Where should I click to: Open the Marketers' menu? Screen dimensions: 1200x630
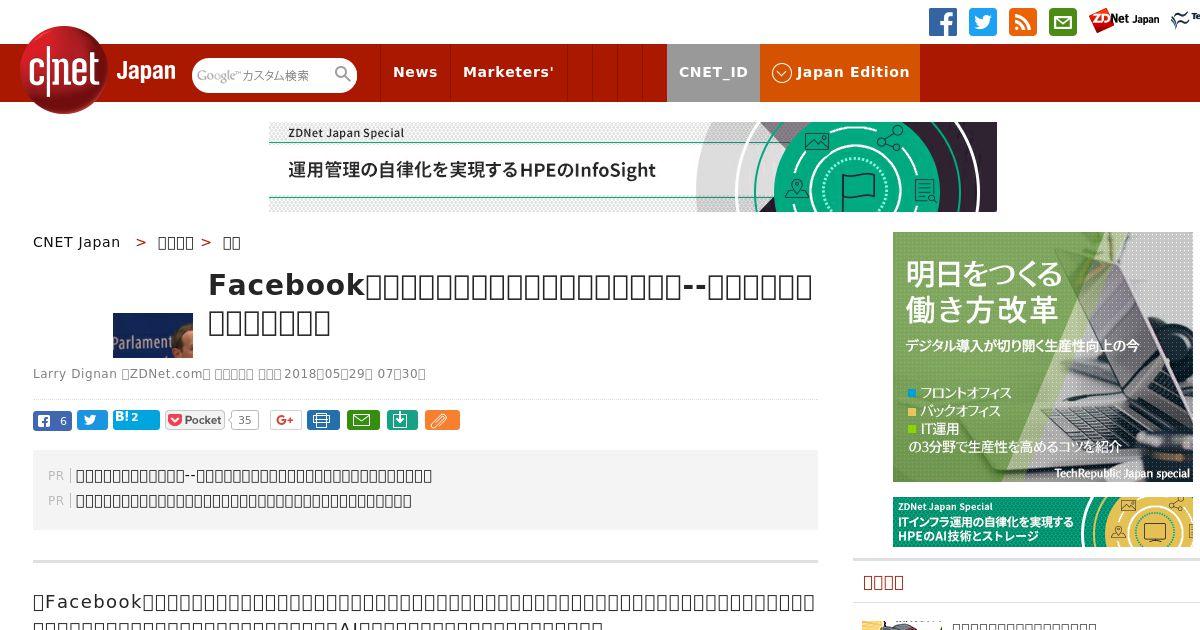[508, 72]
